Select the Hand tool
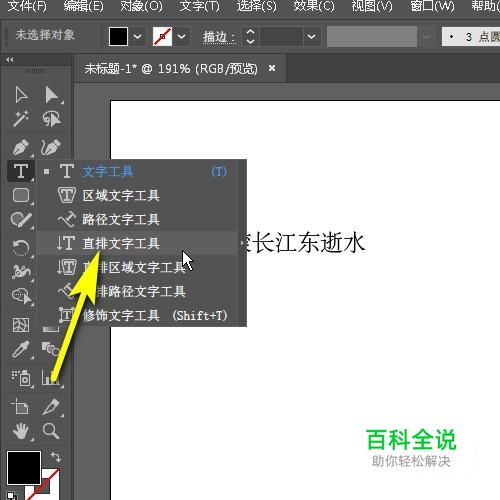 click(21, 431)
